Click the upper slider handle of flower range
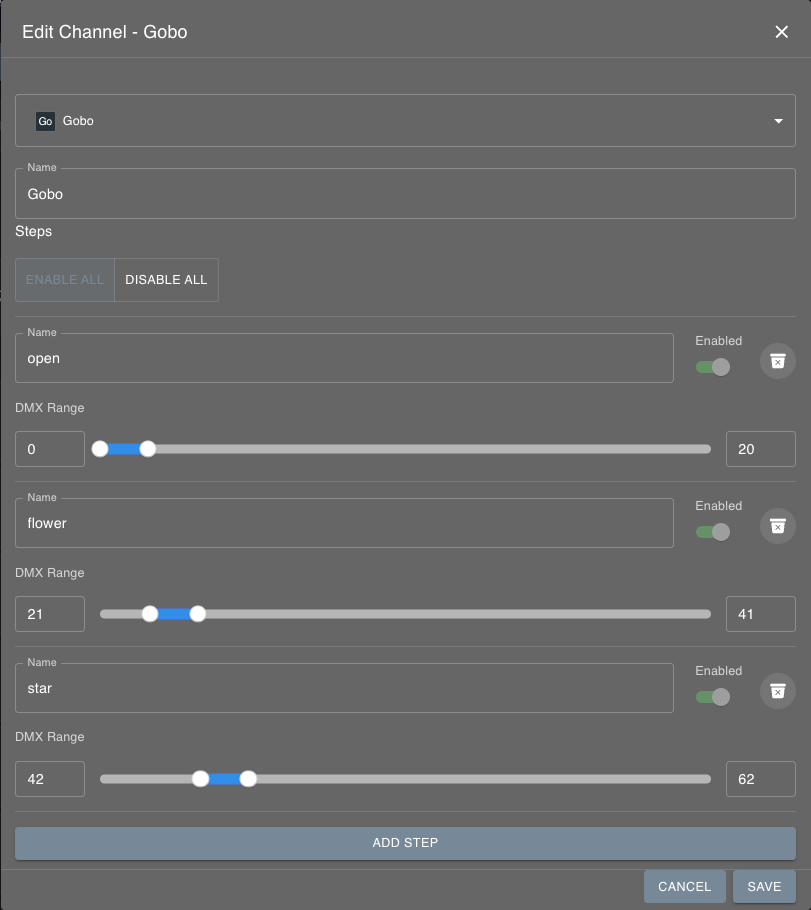This screenshot has width=811, height=910. pyautogui.click(x=197, y=613)
